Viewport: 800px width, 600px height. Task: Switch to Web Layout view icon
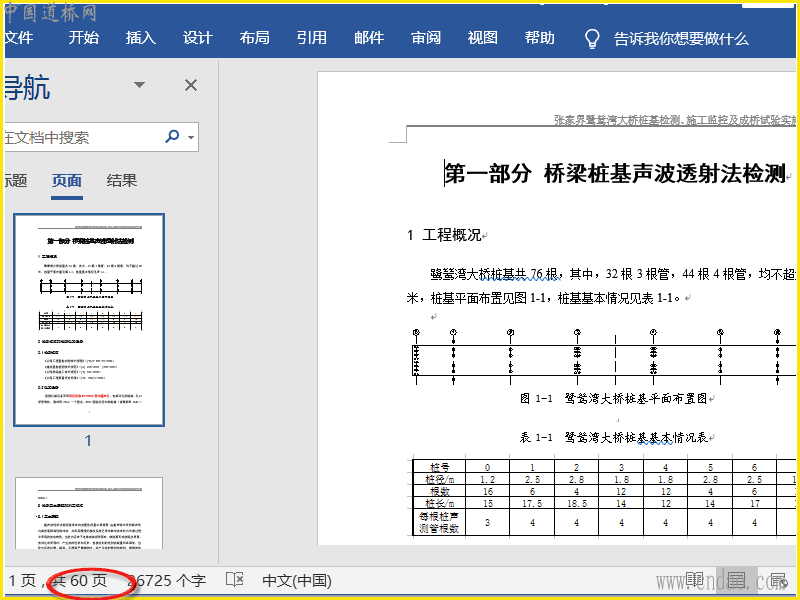tap(779, 580)
